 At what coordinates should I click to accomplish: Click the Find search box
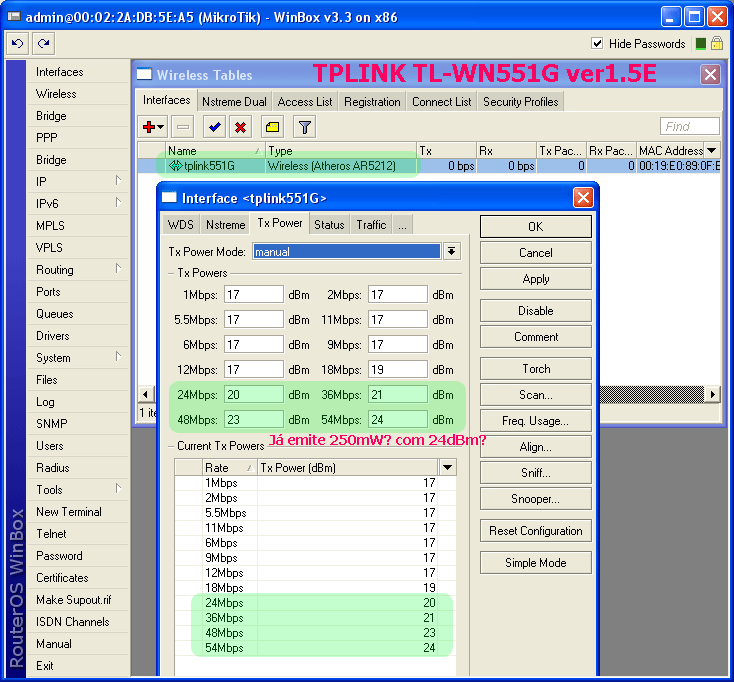pos(690,126)
